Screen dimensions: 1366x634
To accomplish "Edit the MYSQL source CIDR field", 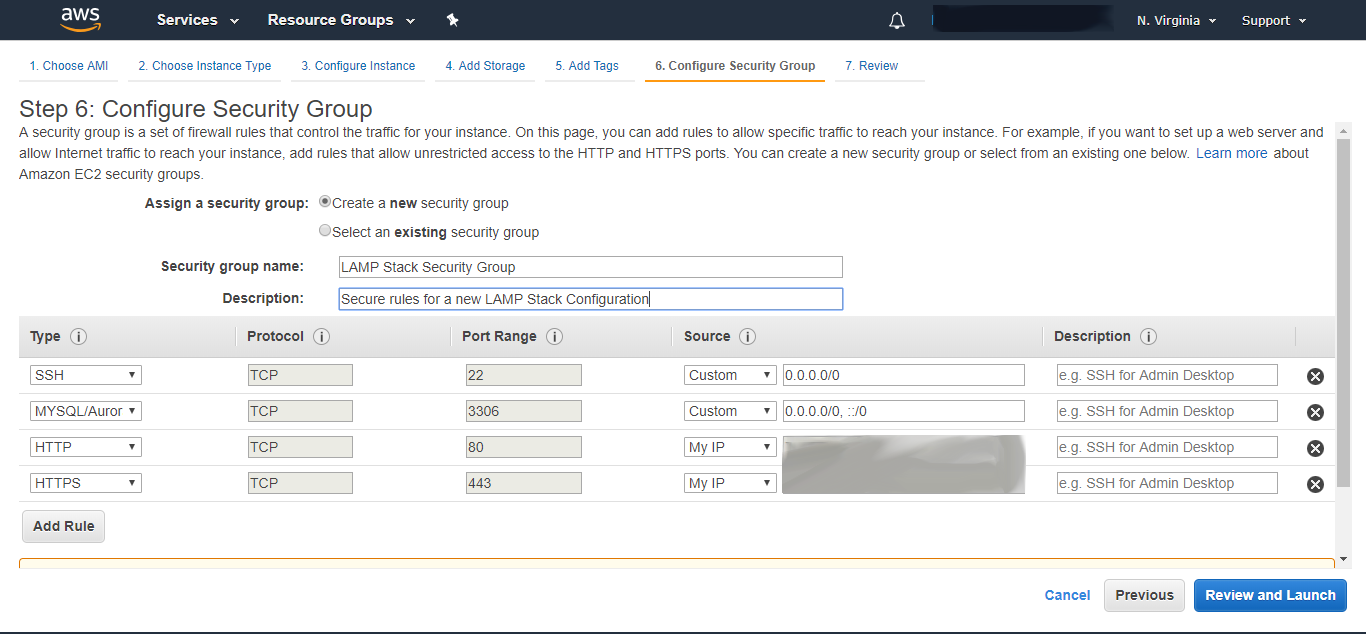I will (904, 411).
